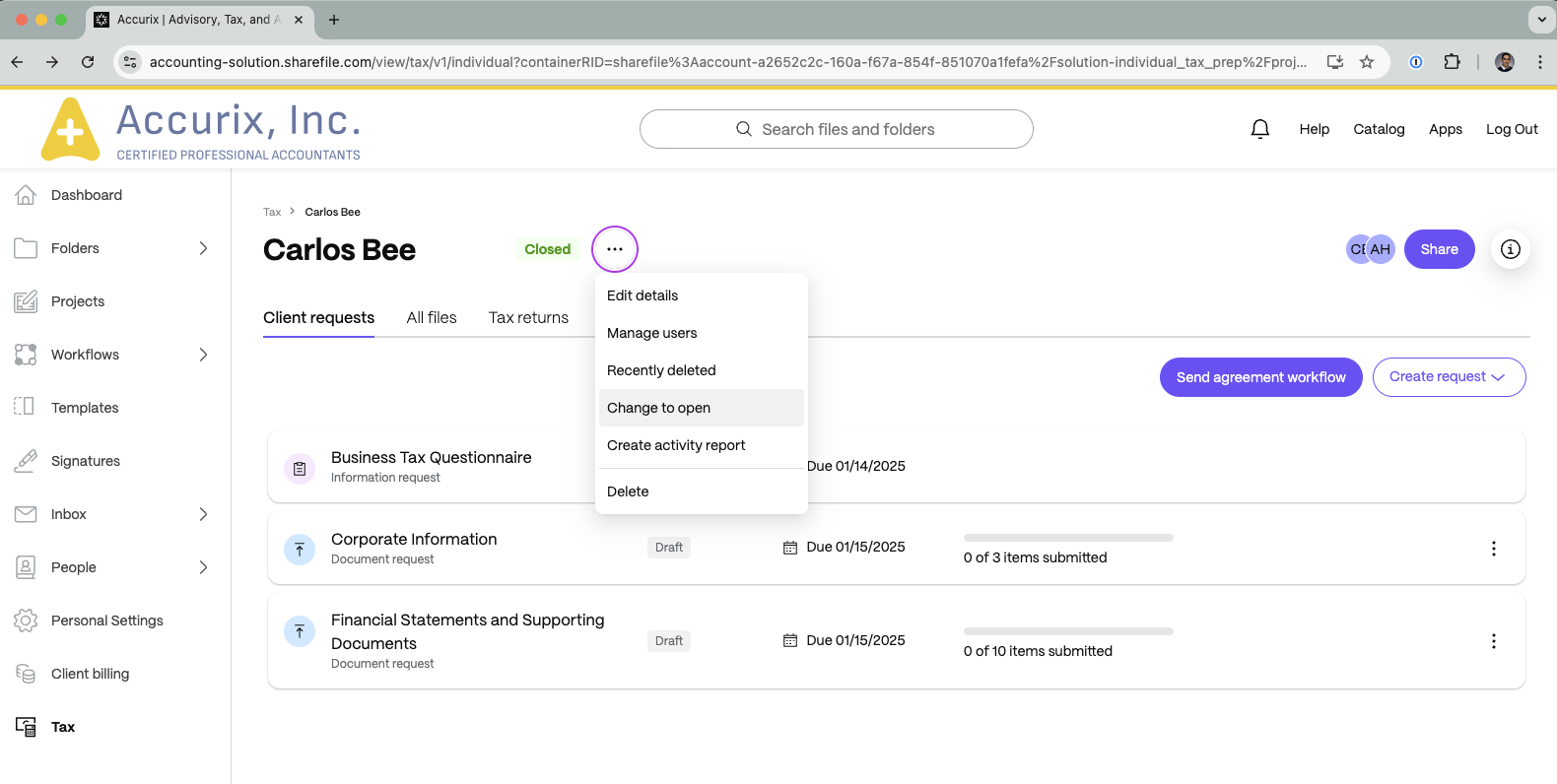Viewport: 1557px width, 784px height.
Task: Click Send agreement workflow
Action: tap(1260, 377)
